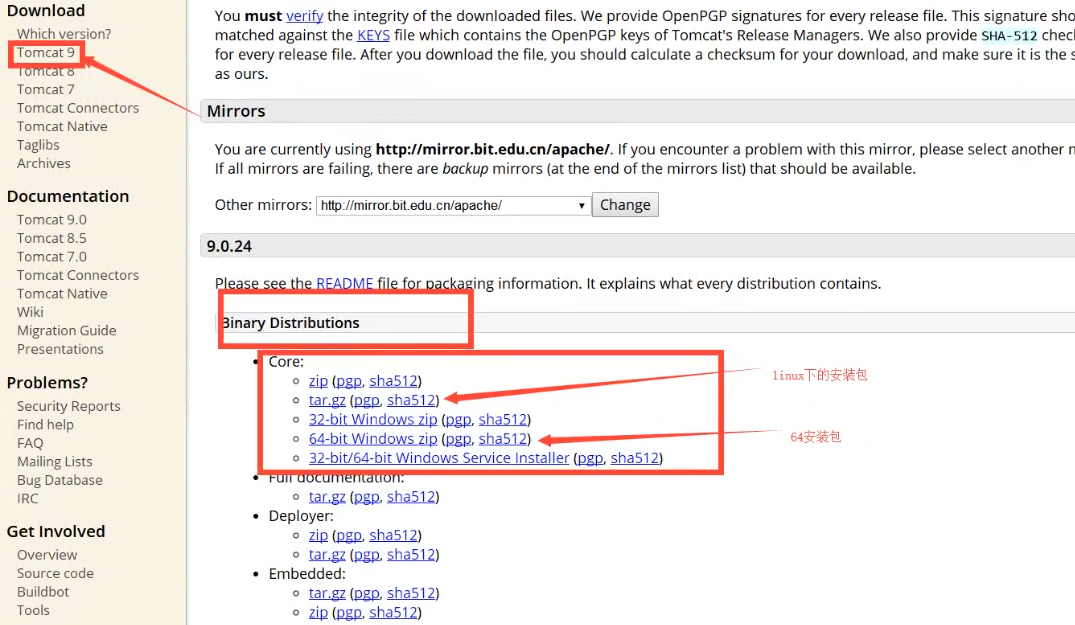Screen dimensions: 1075x625
Task: Download the Deployer zip package
Action: (318, 535)
